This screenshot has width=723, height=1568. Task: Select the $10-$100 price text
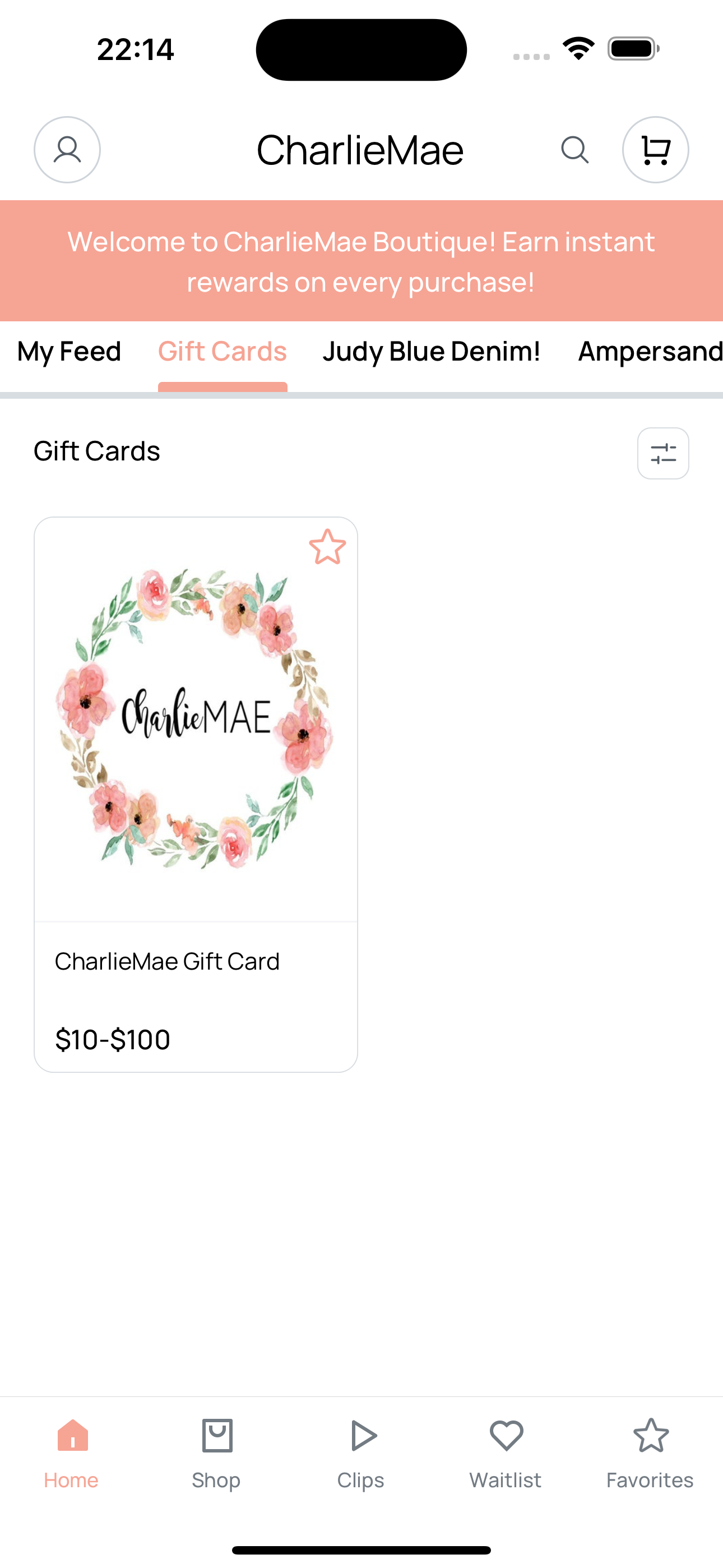[113, 1040]
